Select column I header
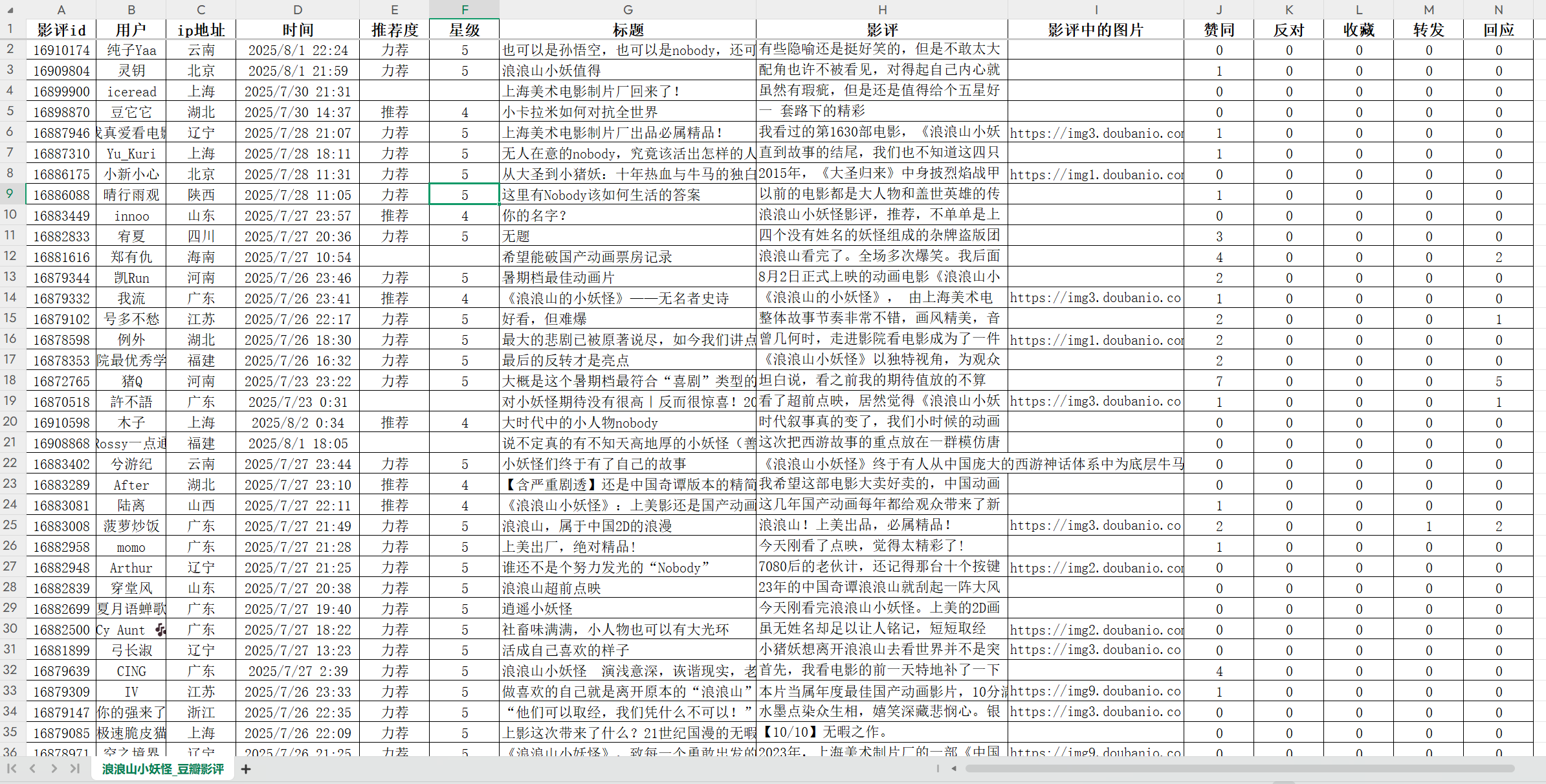Viewport: 1546px width, 784px height. coord(1096,10)
